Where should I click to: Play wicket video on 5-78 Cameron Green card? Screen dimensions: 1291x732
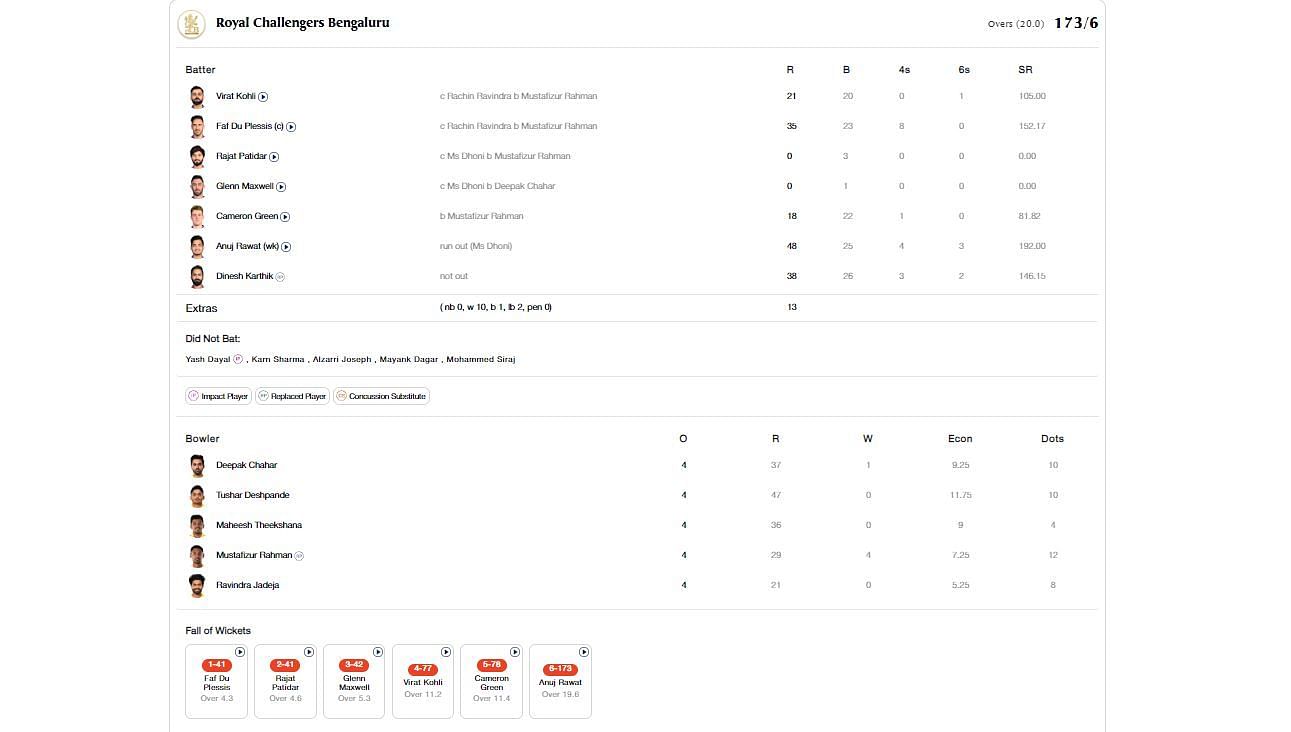click(515, 652)
